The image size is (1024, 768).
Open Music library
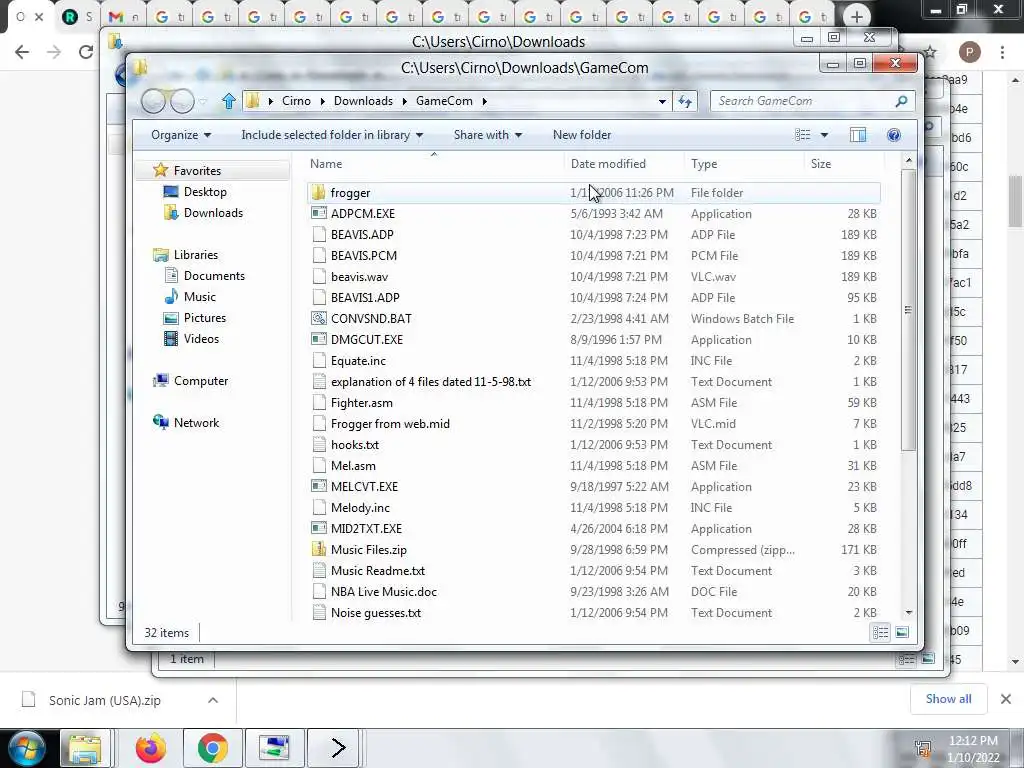click(199, 296)
